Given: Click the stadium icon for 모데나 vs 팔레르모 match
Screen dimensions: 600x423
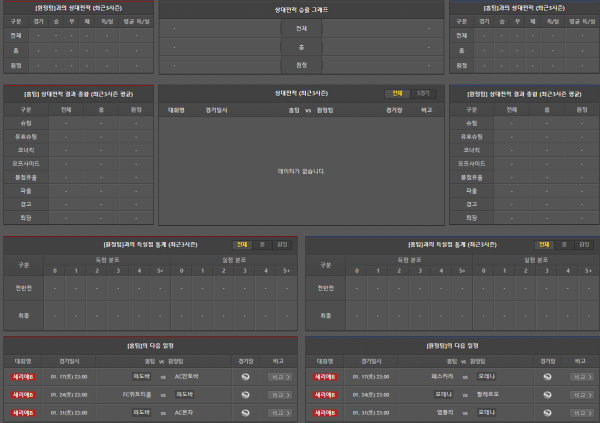Looking at the screenshot, I should (547, 394).
